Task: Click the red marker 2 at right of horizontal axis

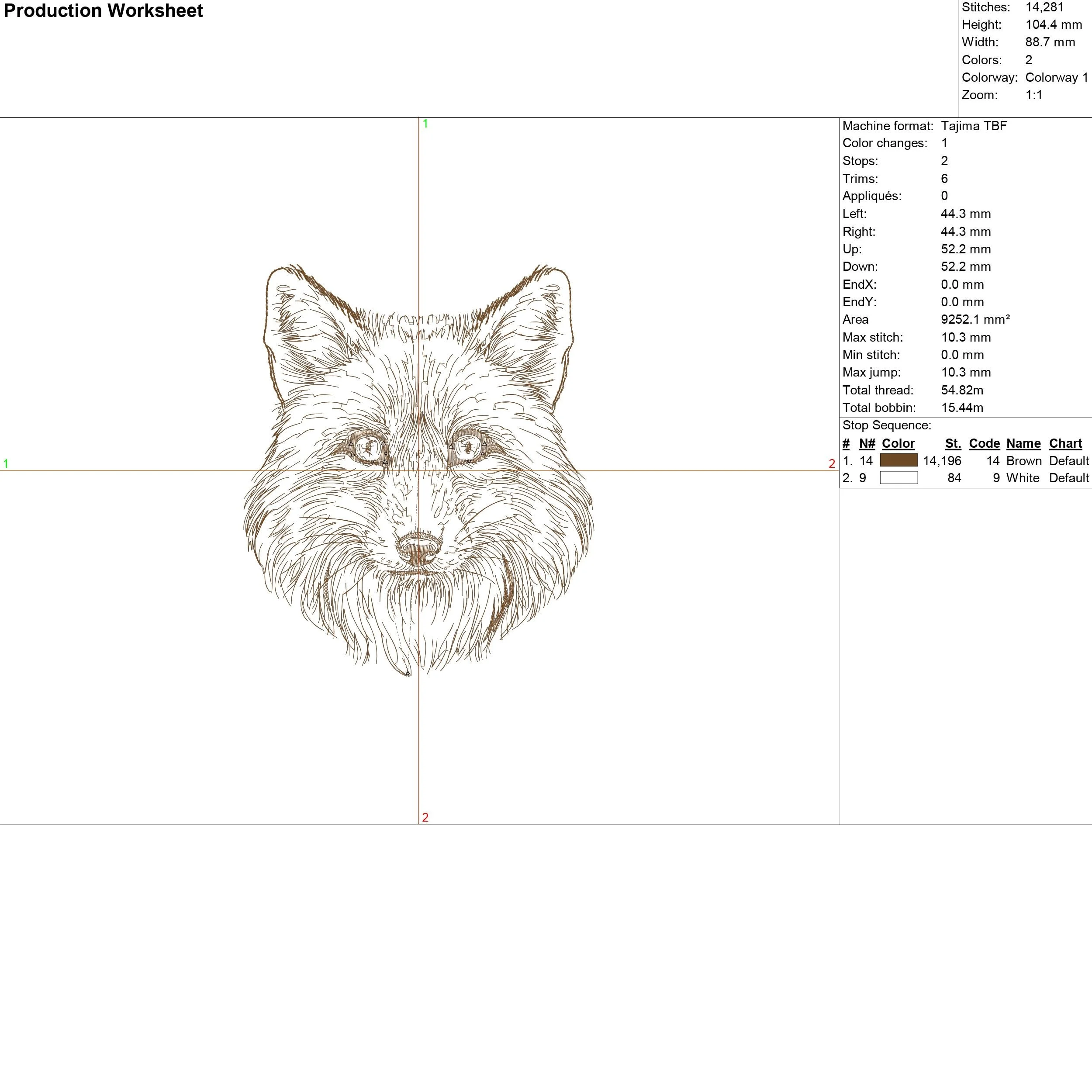Action: (831, 464)
